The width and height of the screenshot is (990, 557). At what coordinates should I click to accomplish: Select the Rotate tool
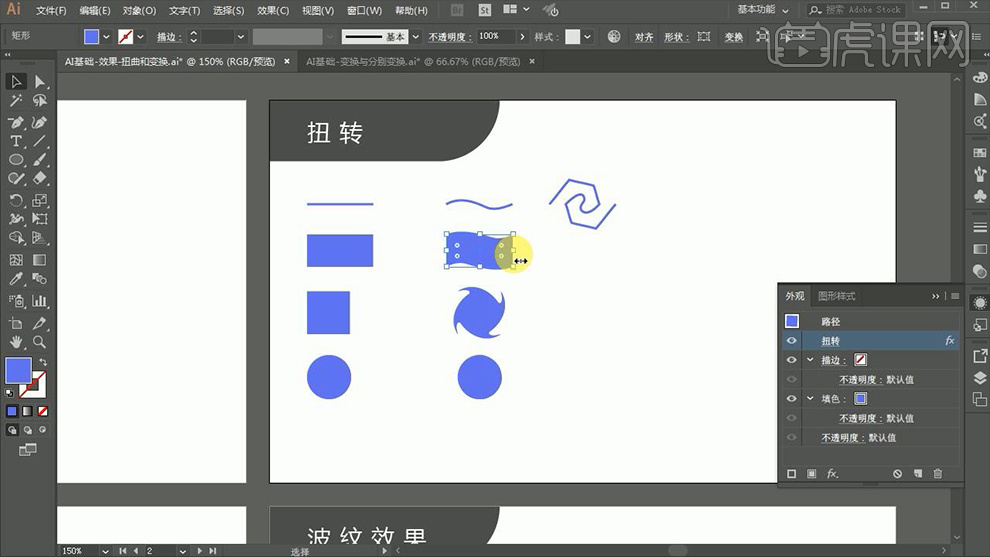16,201
